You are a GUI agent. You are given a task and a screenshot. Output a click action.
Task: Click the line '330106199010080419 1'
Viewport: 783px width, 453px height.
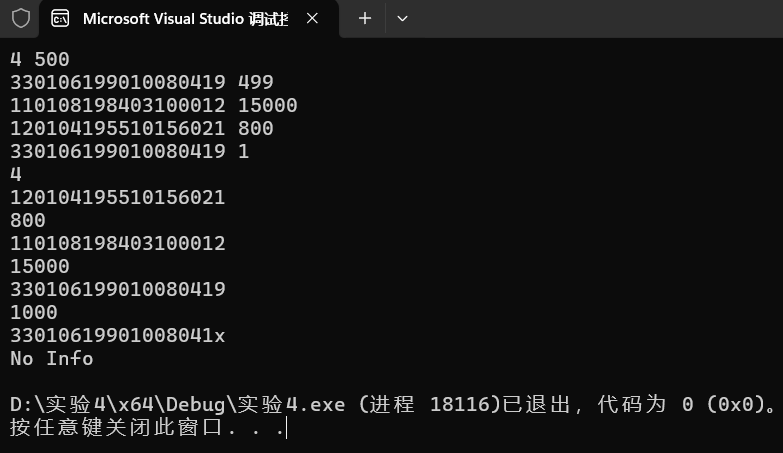click(x=129, y=151)
